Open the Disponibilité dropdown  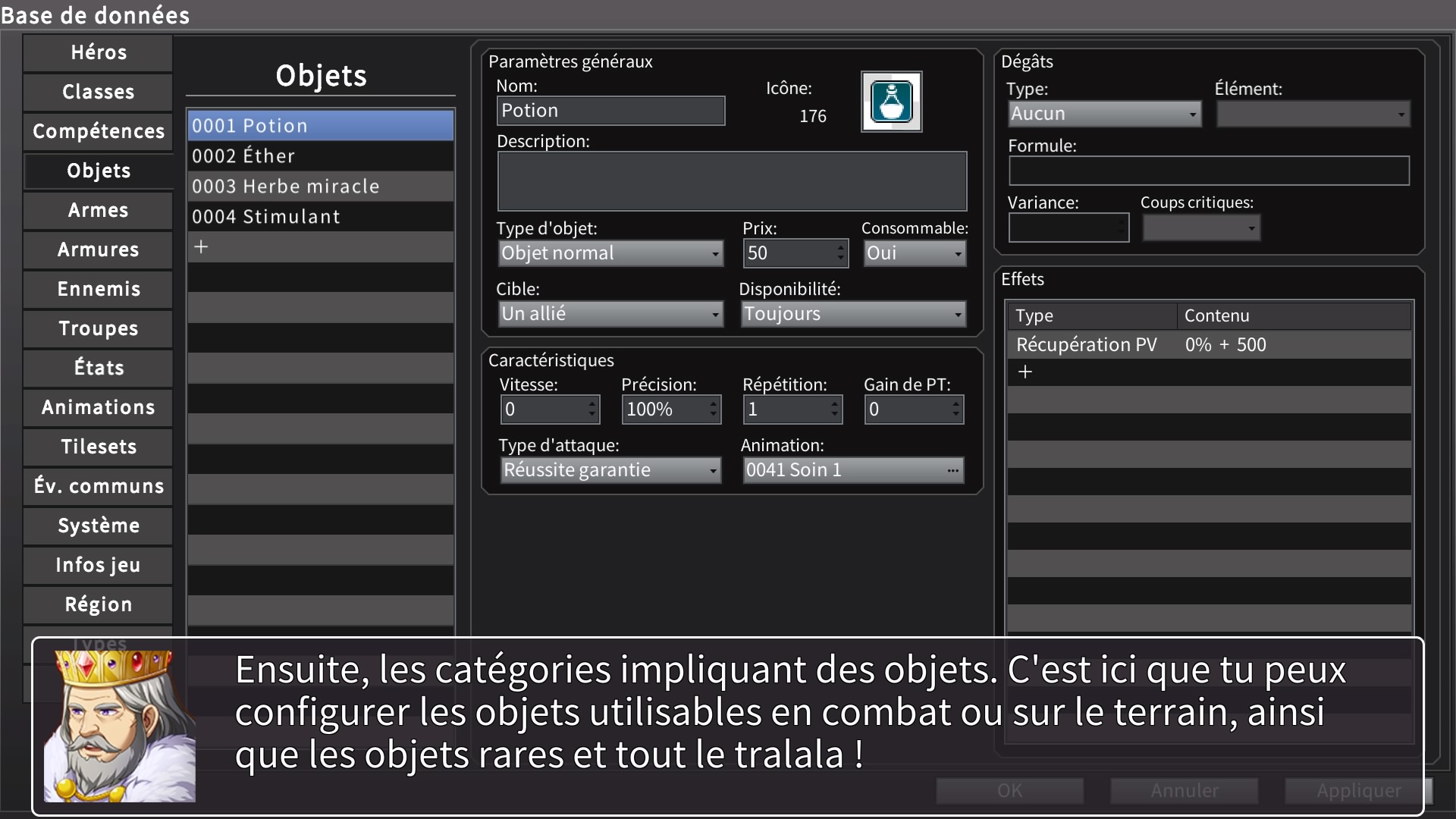coord(853,314)
